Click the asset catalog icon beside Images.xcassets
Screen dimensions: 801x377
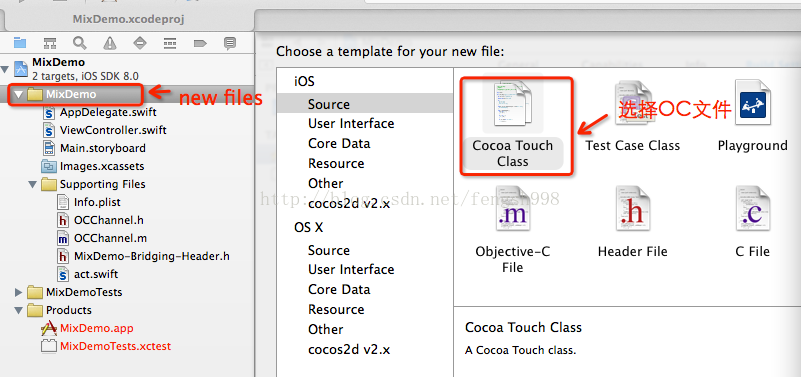coord(49,166)
